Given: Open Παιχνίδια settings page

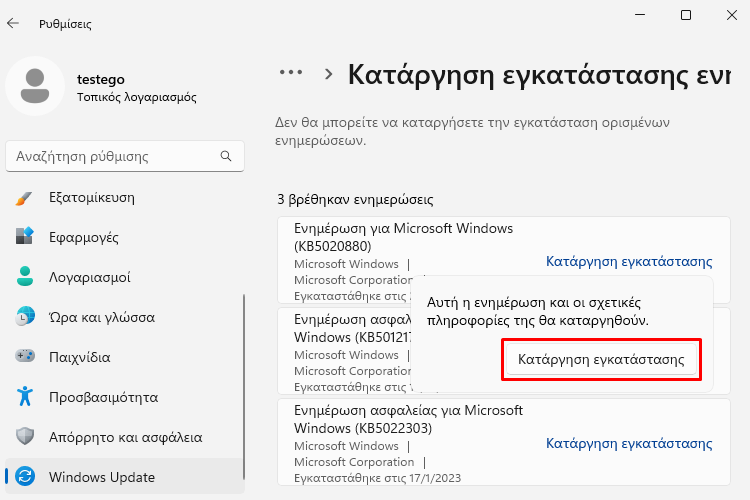Looking at the screenshot, I should [x=125, y=357].
